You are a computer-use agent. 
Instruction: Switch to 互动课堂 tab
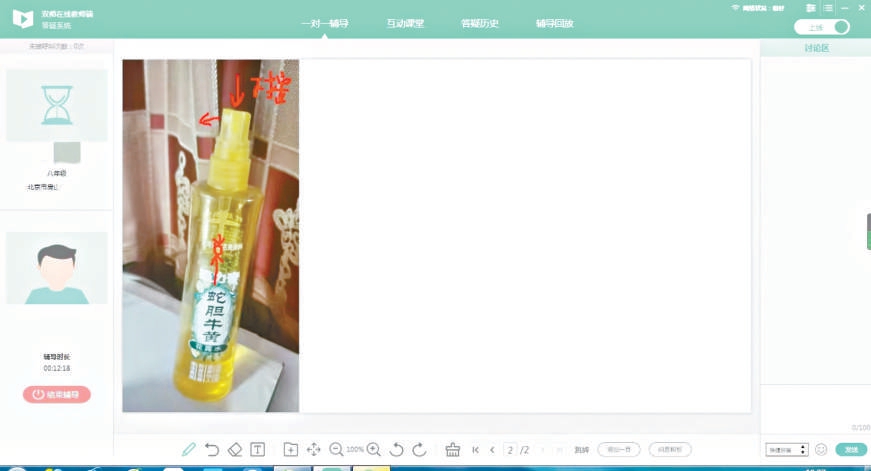(405, 23)
